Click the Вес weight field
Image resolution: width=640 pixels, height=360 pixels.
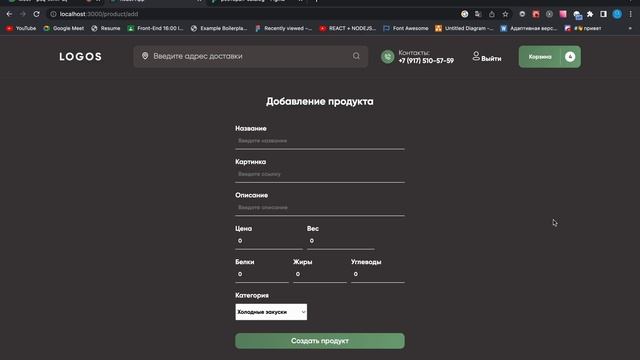[340, 241]
